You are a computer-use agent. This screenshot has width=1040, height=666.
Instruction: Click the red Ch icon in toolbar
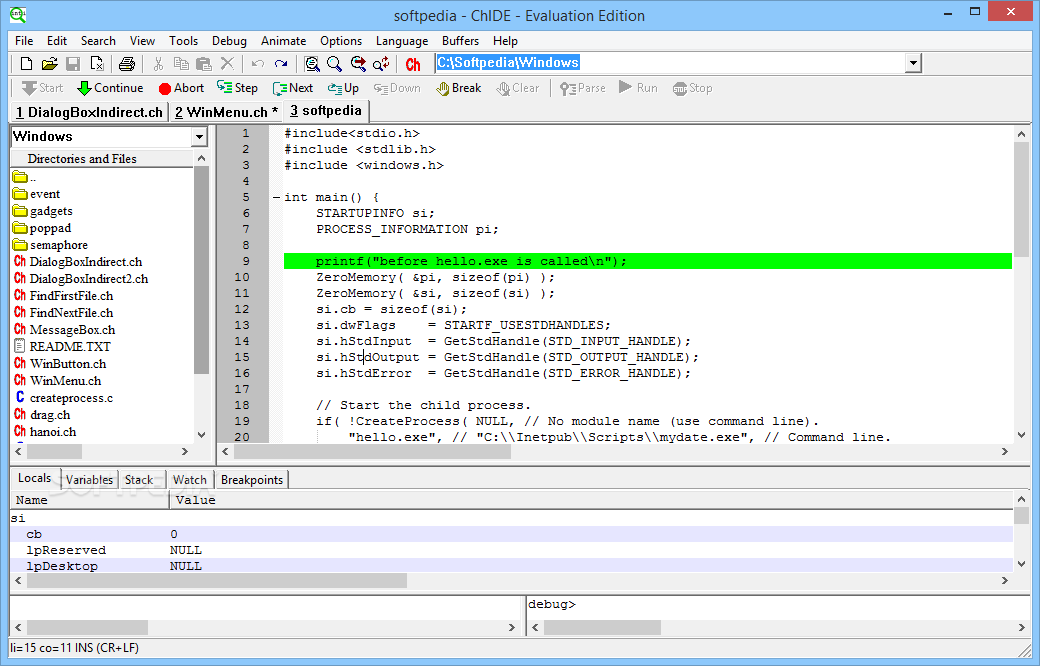[413, 64]
